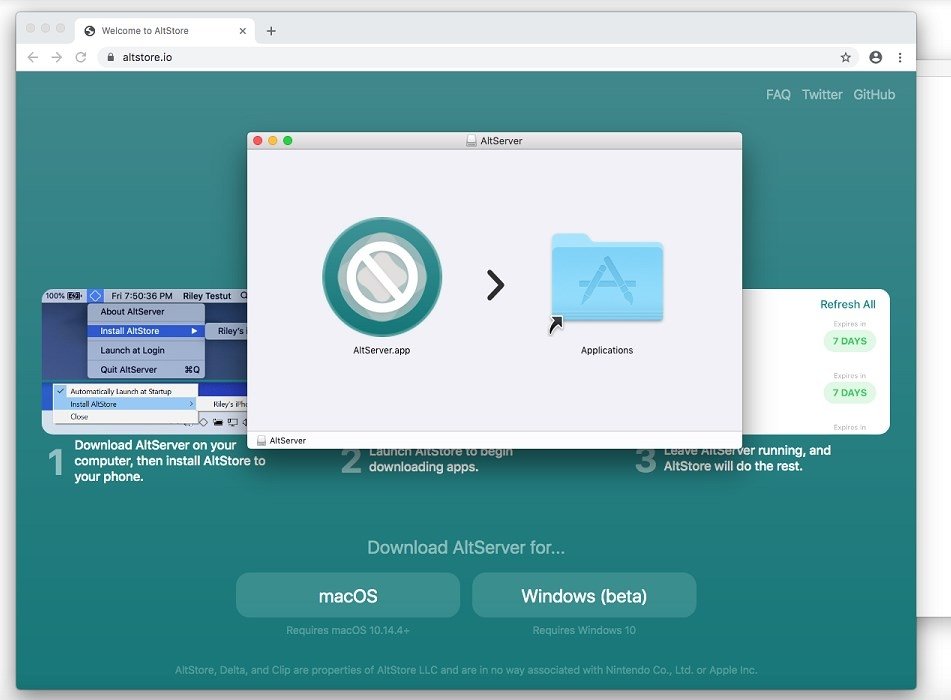Bookmark this page with the star icon
Image resolution: width=951 pixels, height=700 pixels.
click(845, 57)
